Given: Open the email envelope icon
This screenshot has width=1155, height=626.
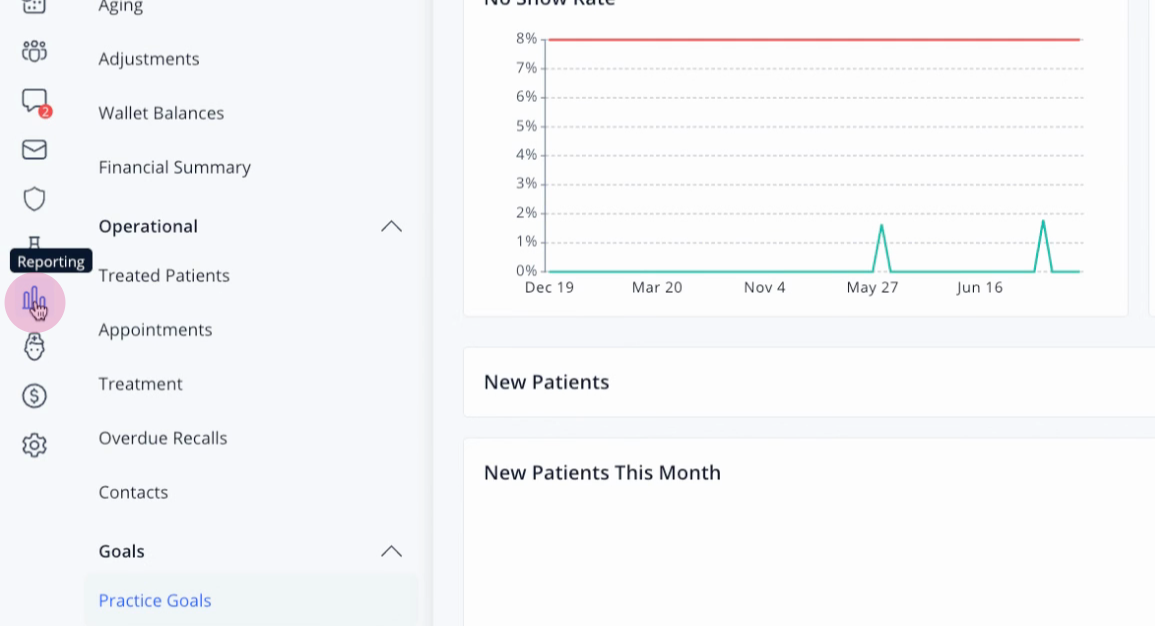Looking at the screenshot, I should tap(34, 150).
